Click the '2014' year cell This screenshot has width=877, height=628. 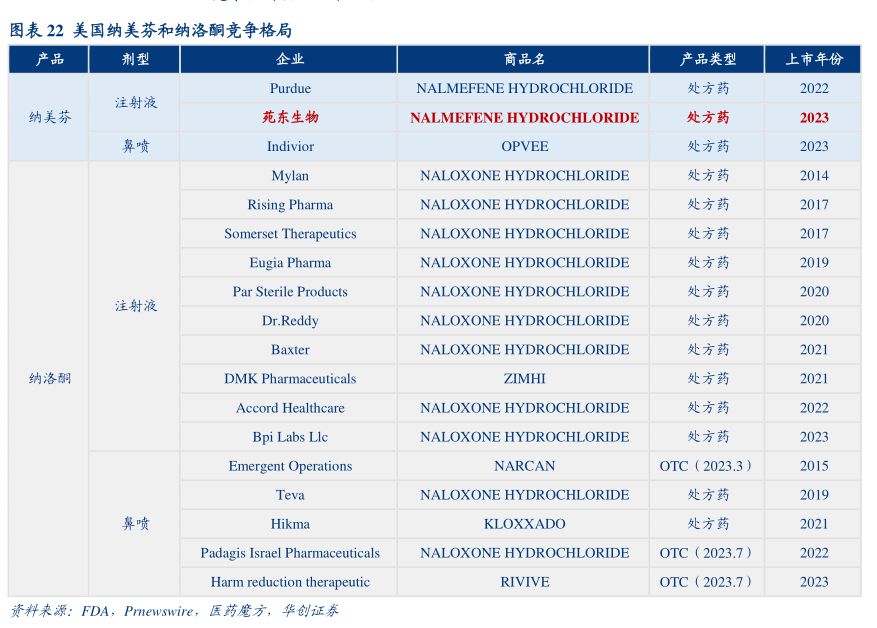tap(814, 176)
